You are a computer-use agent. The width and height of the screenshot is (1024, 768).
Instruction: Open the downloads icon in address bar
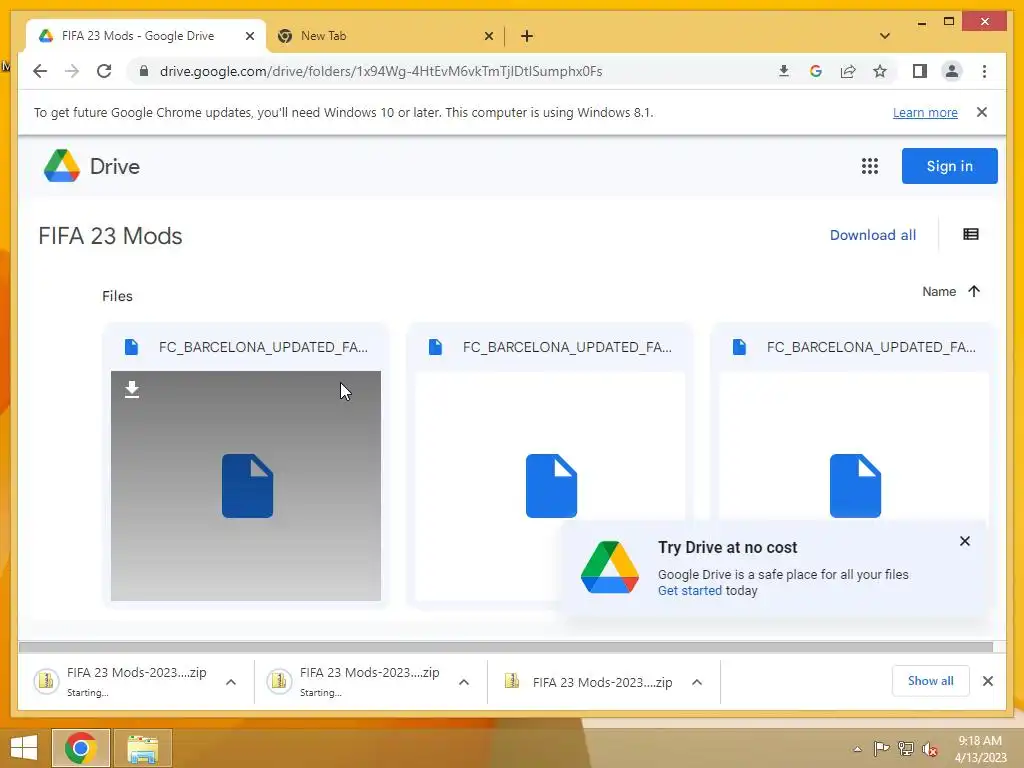(784, 71)
